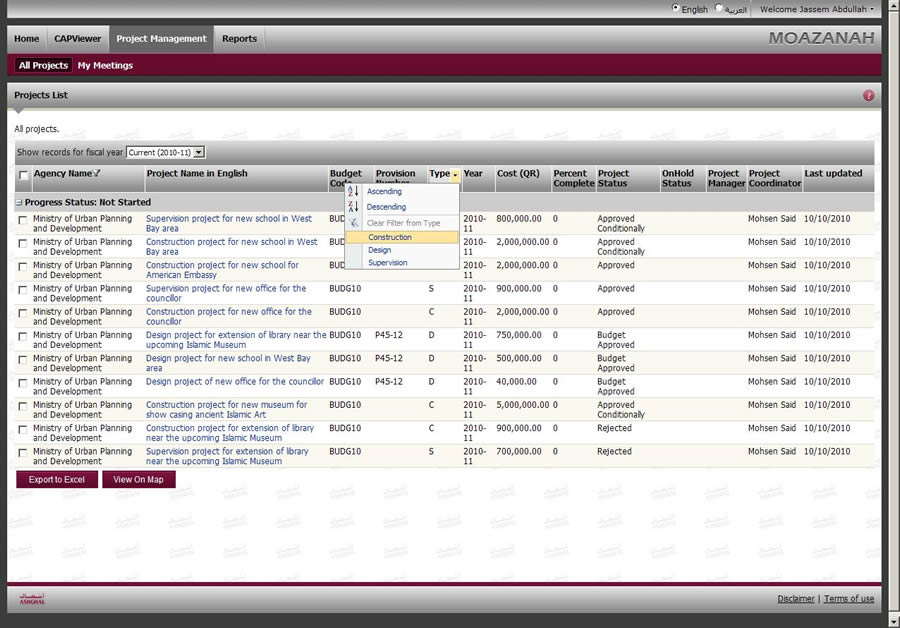The height and width of the screenshot is (628, 900).
Task: Open Supervision project for new school West Bay
Action: click(x=228, y=223)
